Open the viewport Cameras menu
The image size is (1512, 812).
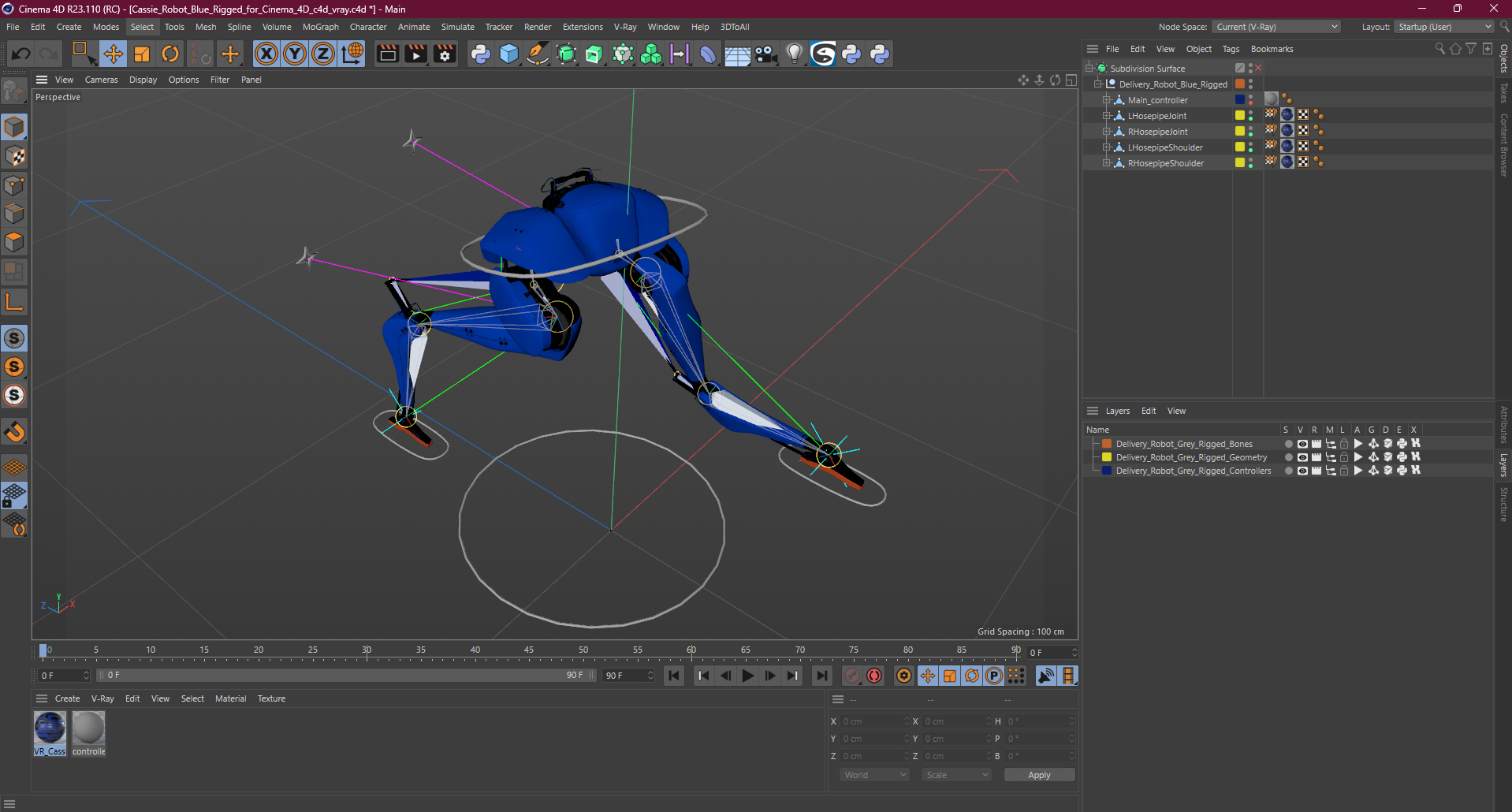[x=101, y=80]
